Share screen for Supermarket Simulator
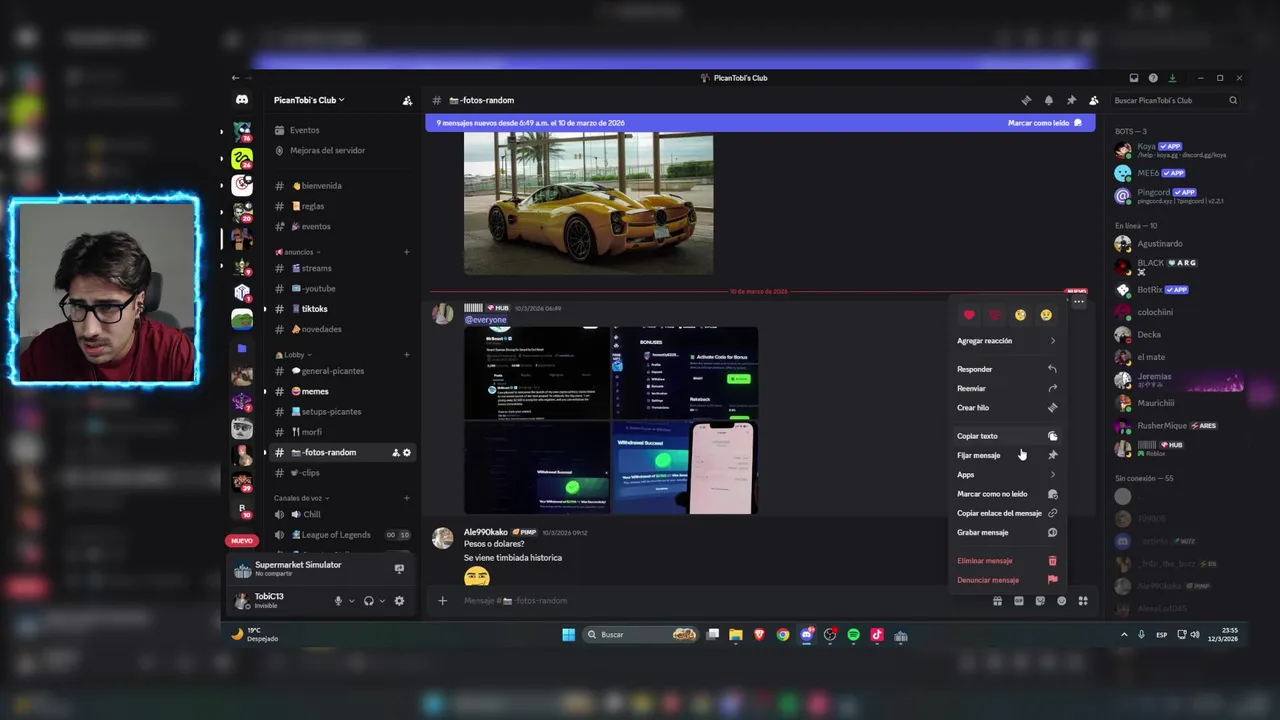 [399, 569]
